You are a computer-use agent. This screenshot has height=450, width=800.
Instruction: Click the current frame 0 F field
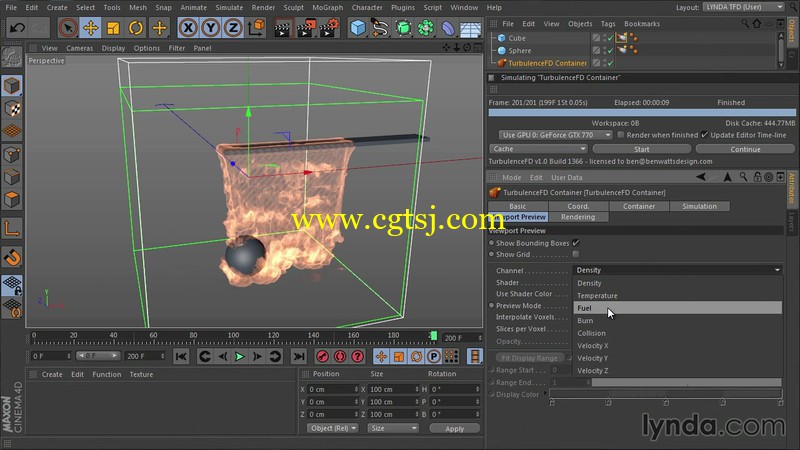51,356
